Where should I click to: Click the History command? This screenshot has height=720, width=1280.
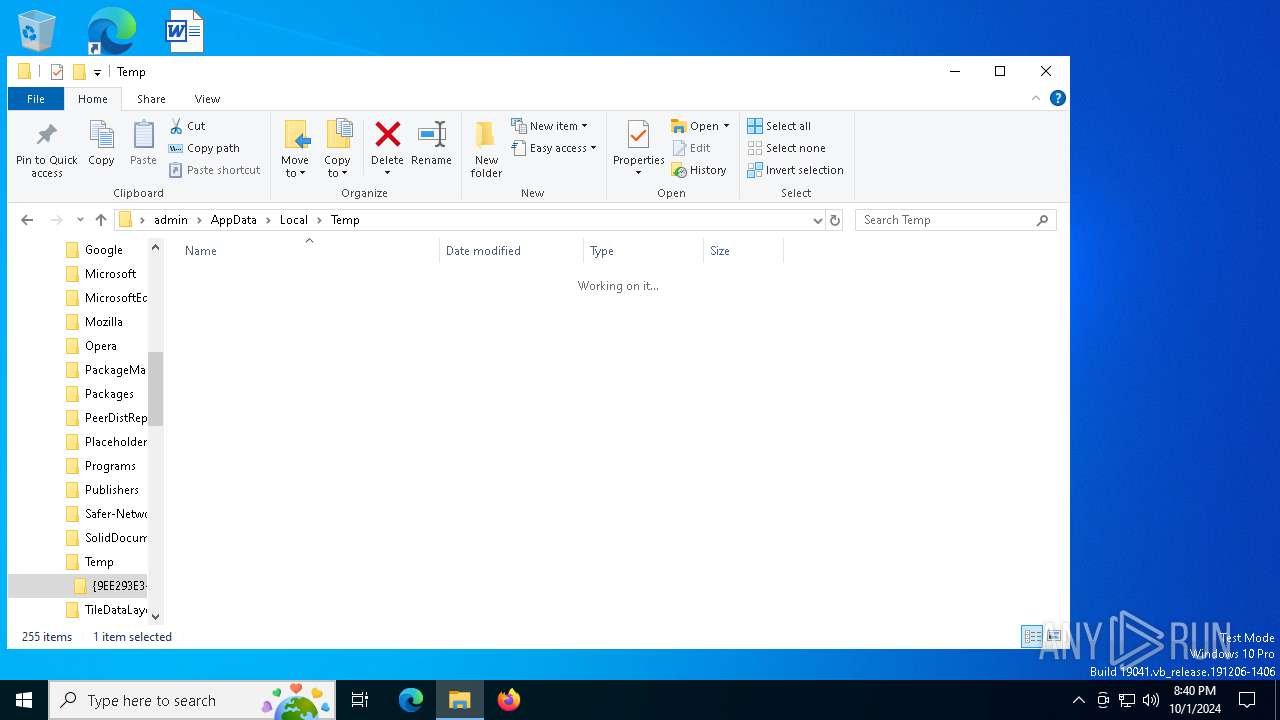click(x=699, y=170)
